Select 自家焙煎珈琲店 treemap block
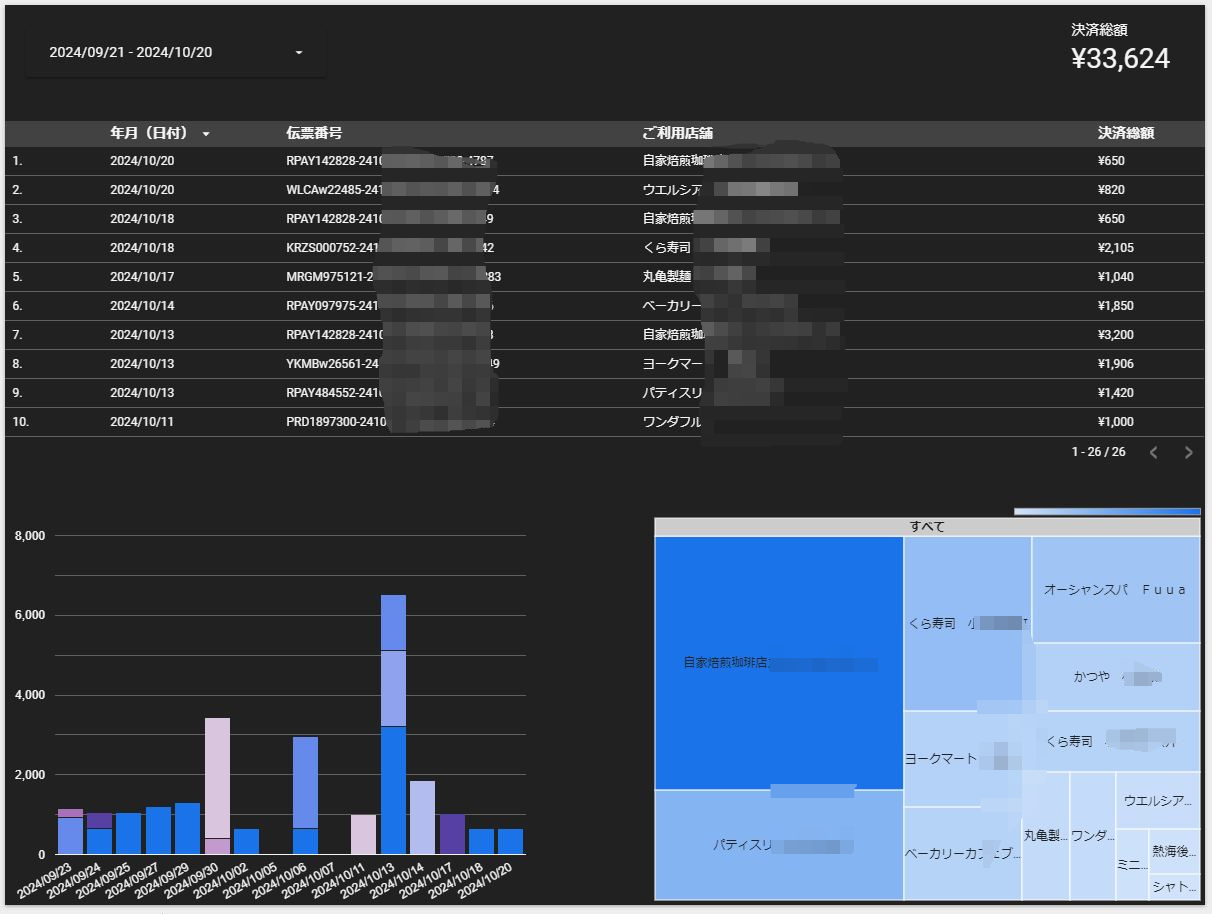The height and width of the screenshot is (914, 1212). click(779, 663)
